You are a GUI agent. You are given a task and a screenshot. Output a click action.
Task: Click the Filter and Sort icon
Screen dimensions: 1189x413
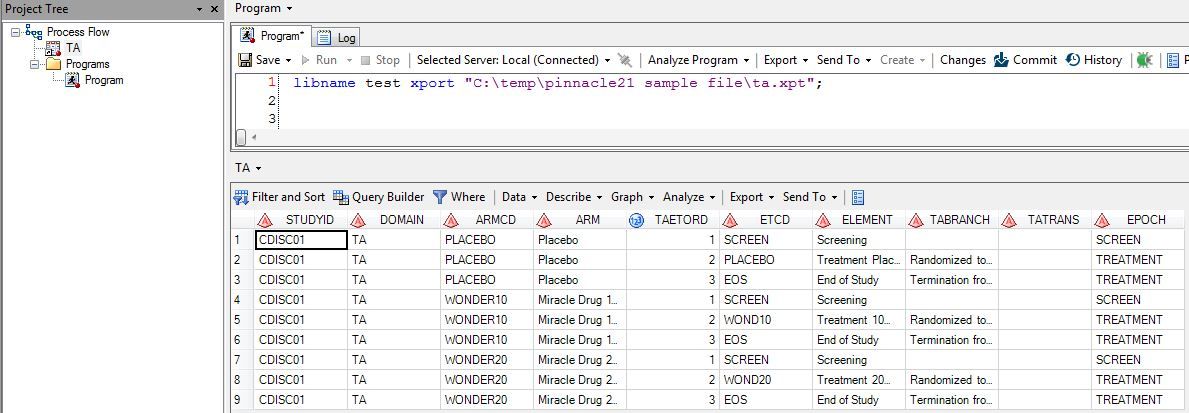241,197
